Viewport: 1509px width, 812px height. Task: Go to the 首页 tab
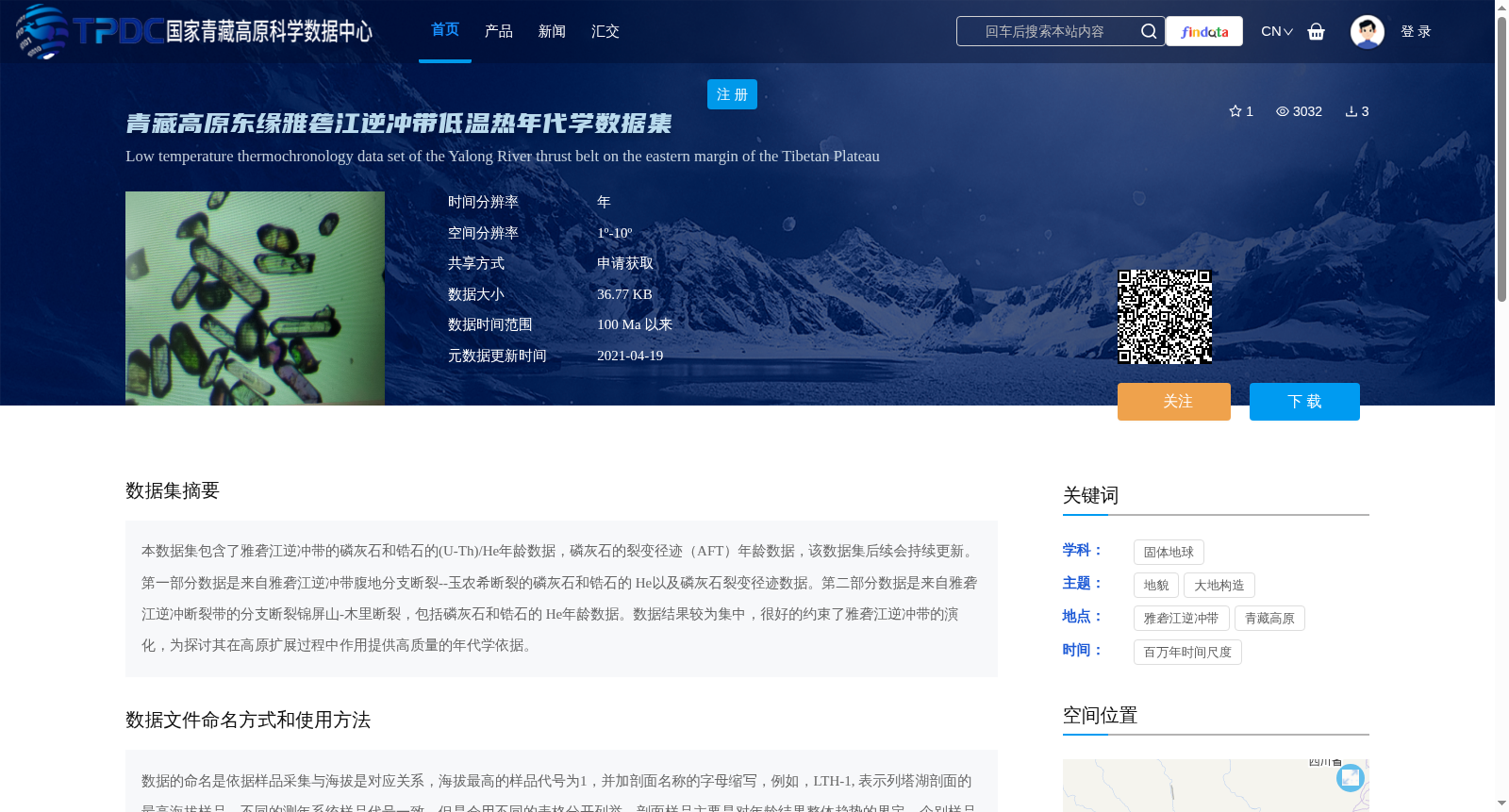pyautogui.click(x=445, y=30)
